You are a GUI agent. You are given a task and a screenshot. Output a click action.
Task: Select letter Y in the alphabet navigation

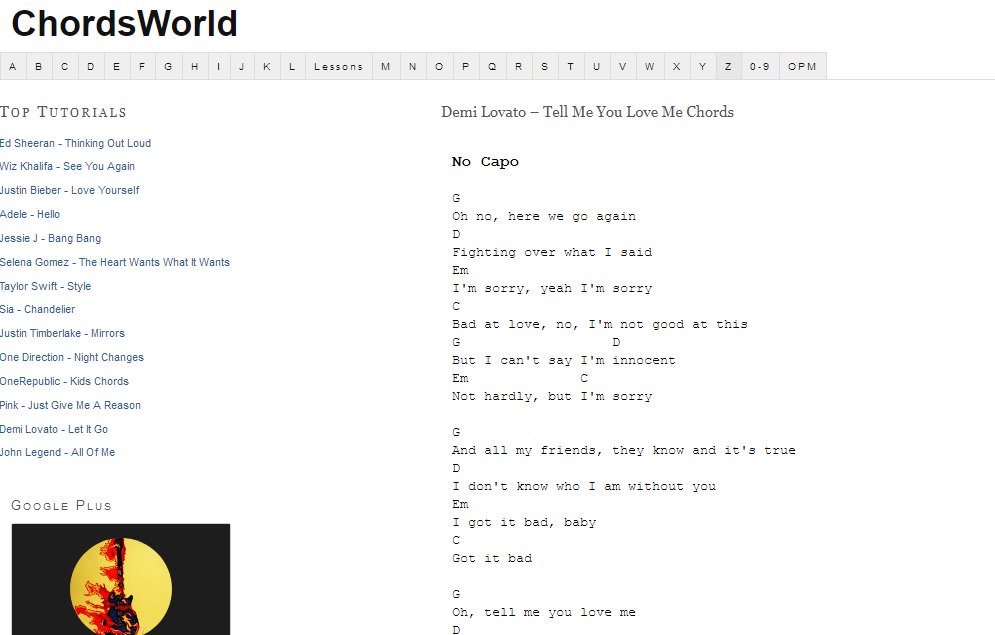(x=702, y=66)
